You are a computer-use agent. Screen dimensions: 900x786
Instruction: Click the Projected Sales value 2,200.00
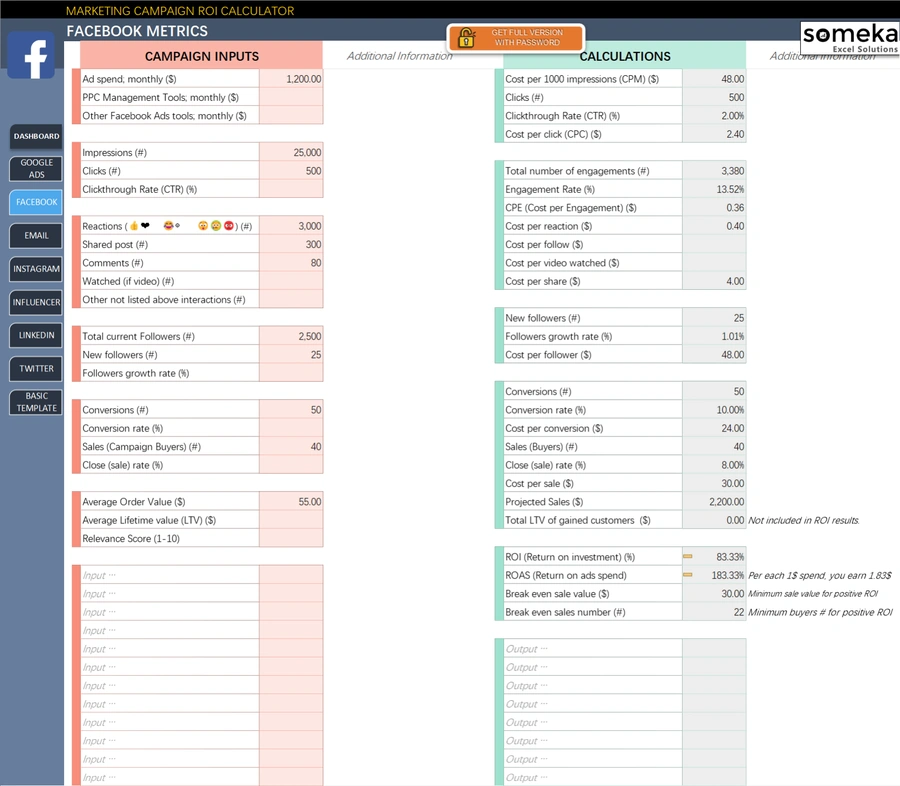point(714,501)
